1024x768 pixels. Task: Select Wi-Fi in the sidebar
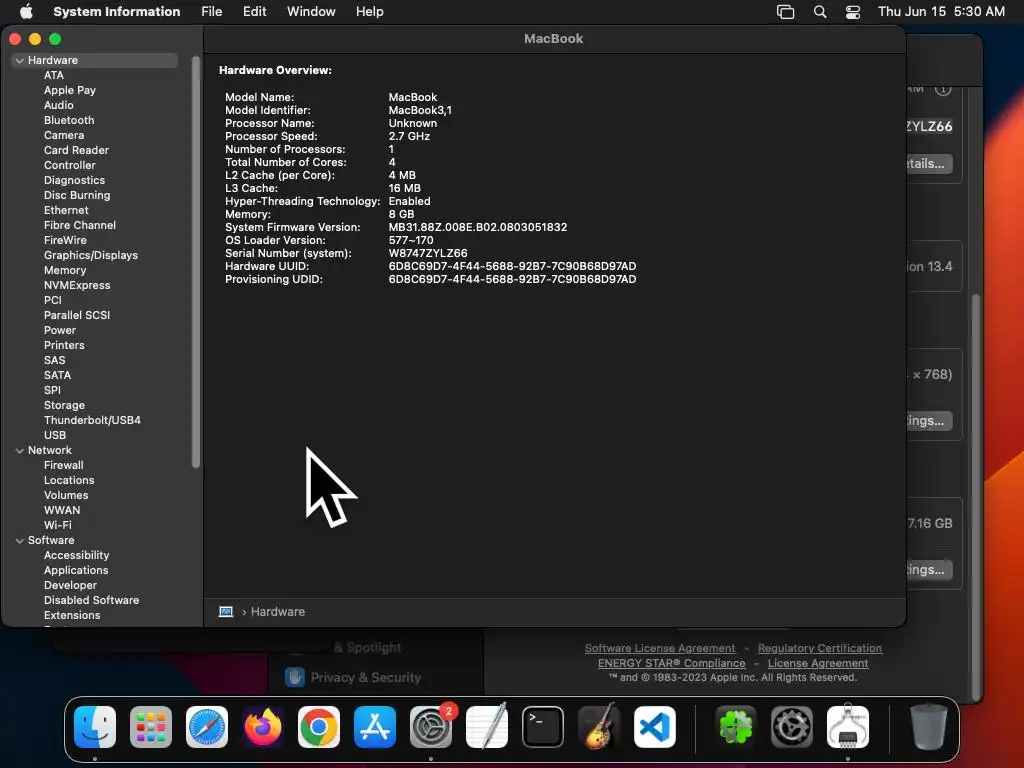point(57,526)
